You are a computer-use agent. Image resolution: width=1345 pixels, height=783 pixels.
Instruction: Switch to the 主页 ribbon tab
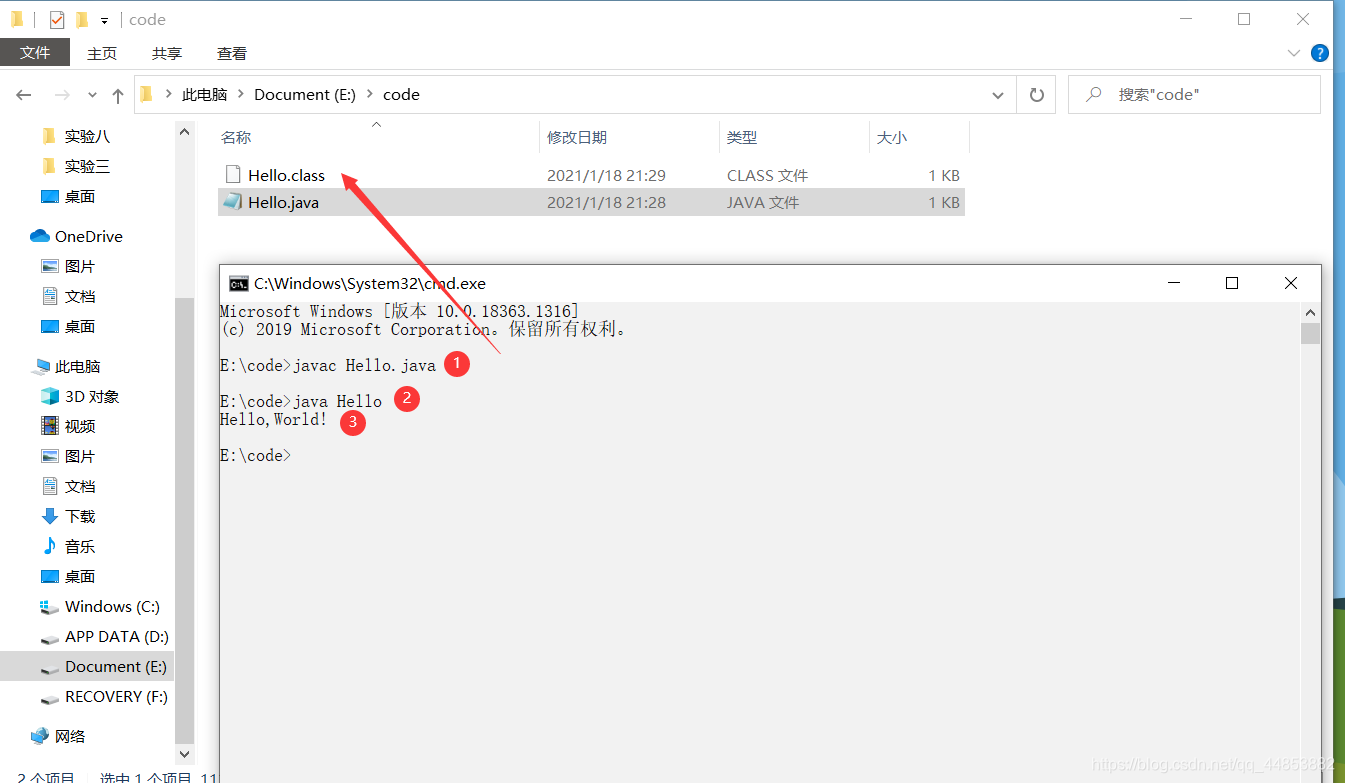click(102, 53)
